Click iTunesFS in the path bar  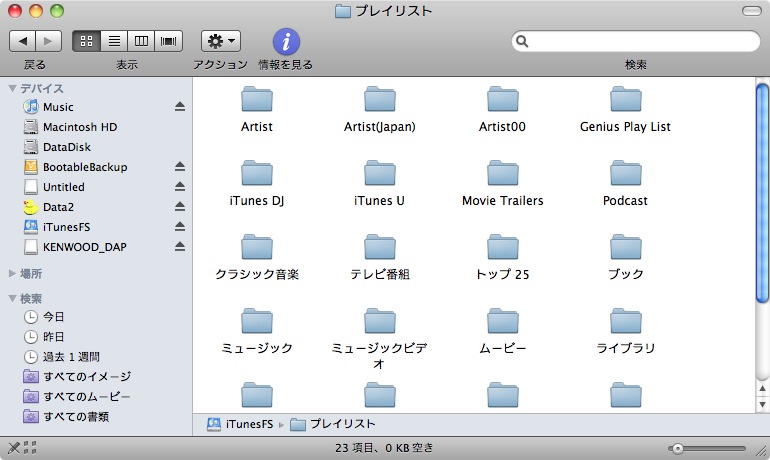(x=240, y=424)
